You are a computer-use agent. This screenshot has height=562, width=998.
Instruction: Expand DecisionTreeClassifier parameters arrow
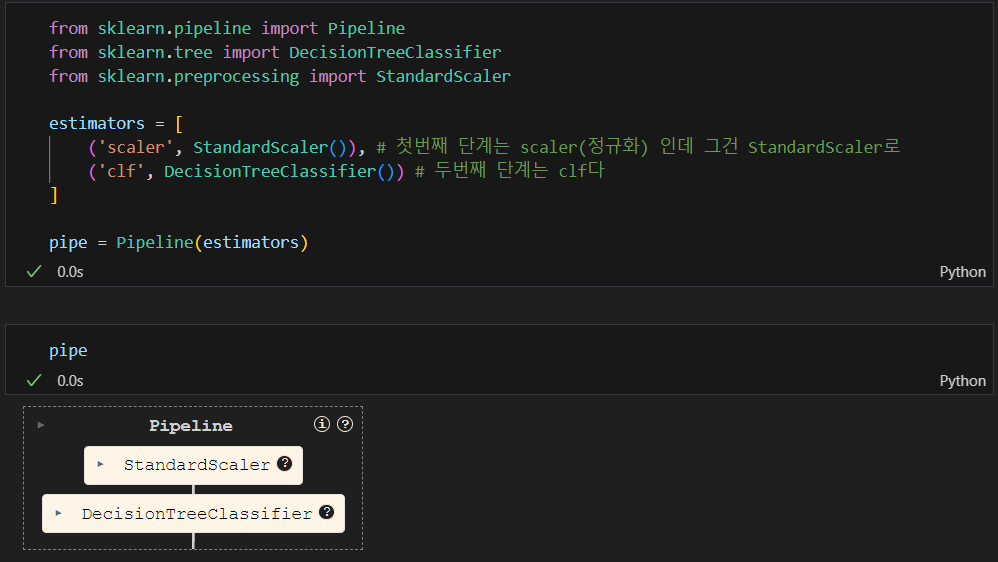[58, 512]
